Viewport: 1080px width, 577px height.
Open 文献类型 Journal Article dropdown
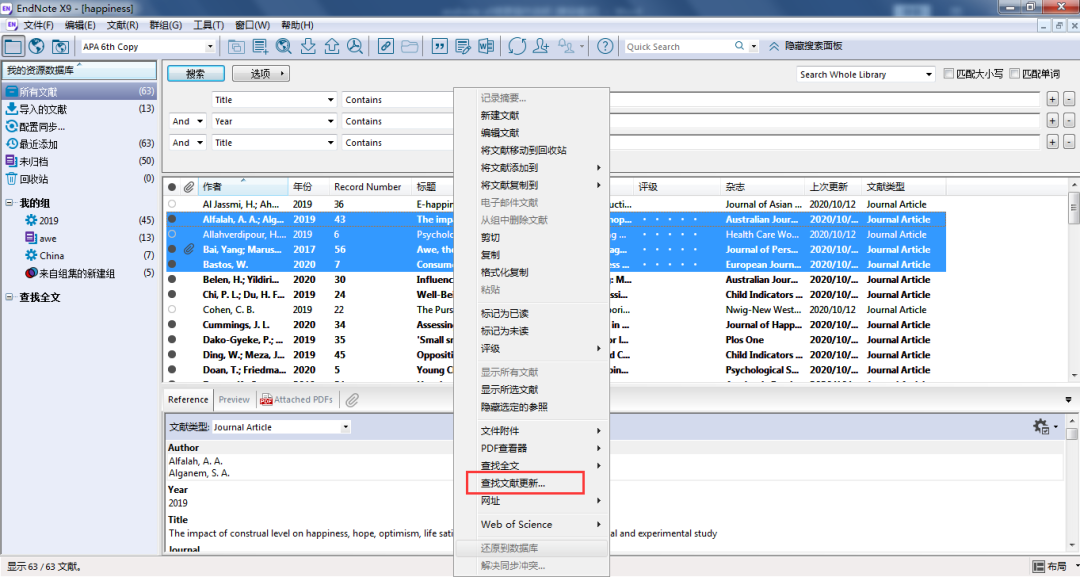pos(345,427)
